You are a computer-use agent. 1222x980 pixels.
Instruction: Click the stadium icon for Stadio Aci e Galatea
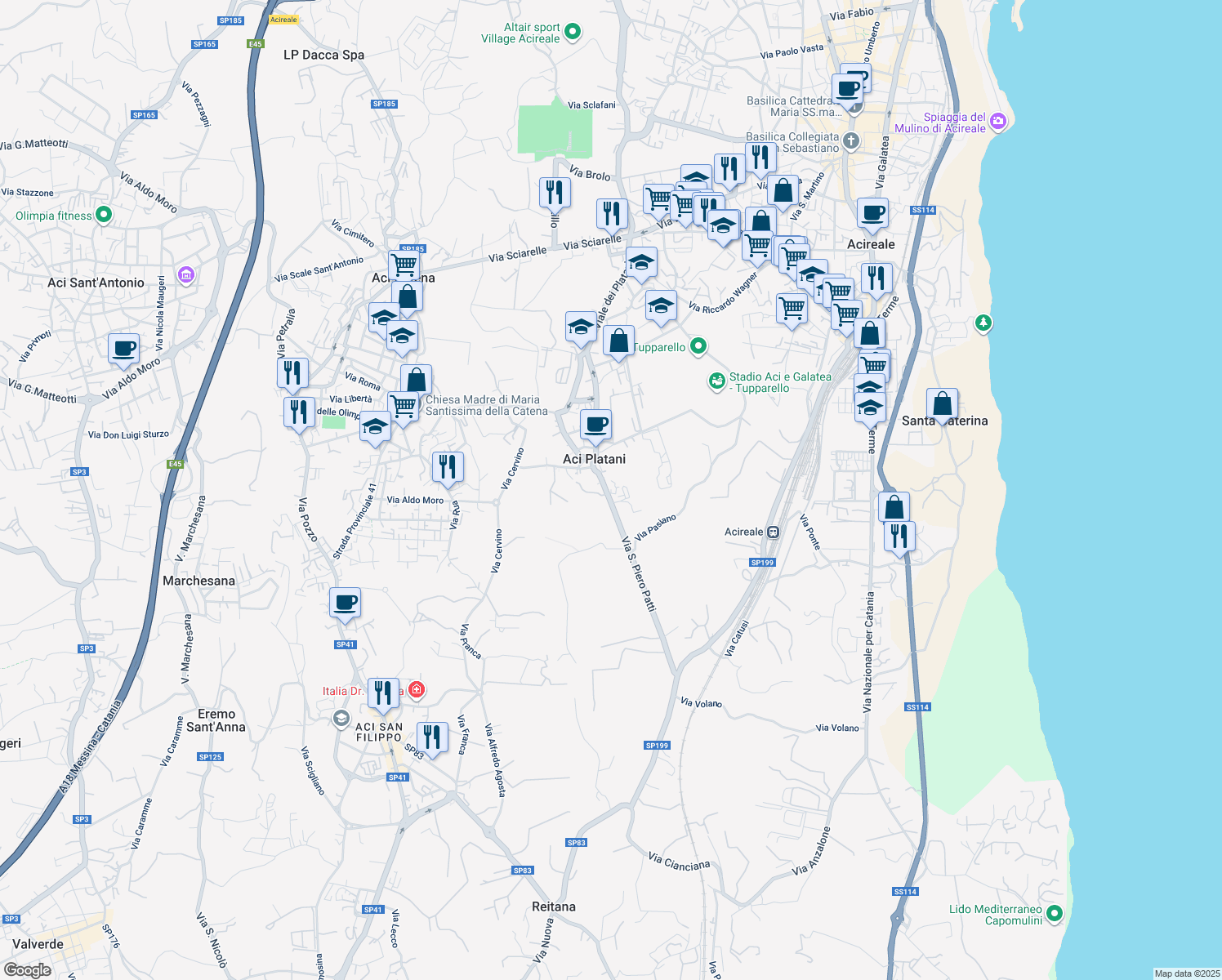[x=716, y=381]
